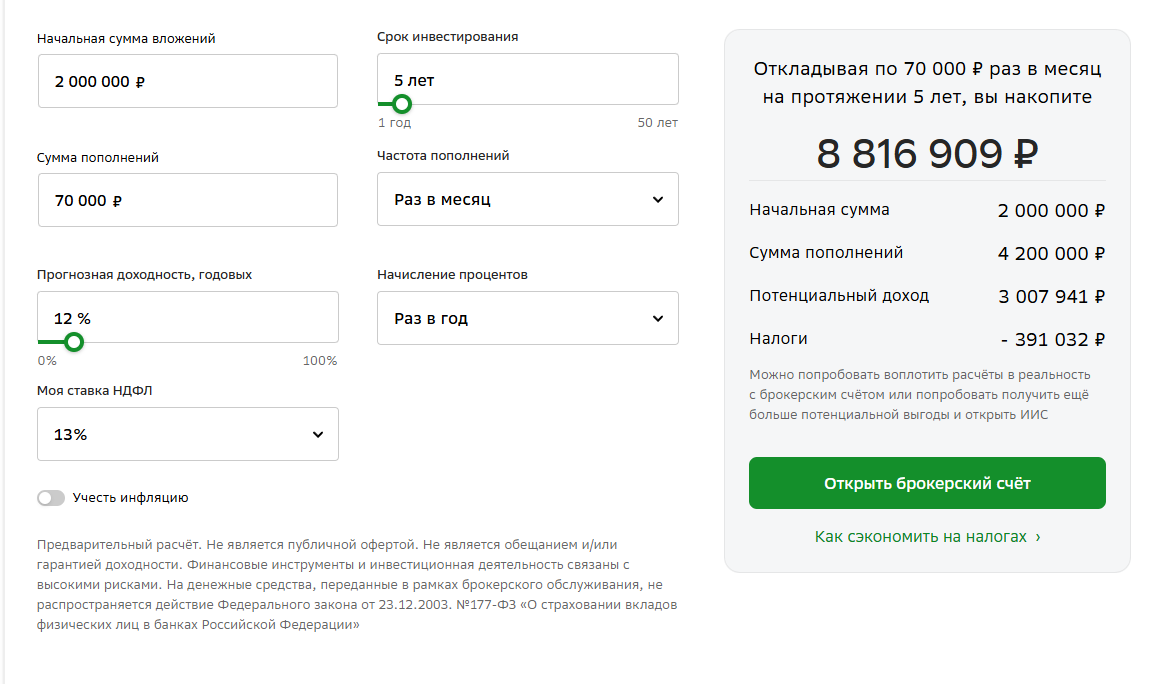Click Открыть брокерский счёт button

[x=927, y=483]
